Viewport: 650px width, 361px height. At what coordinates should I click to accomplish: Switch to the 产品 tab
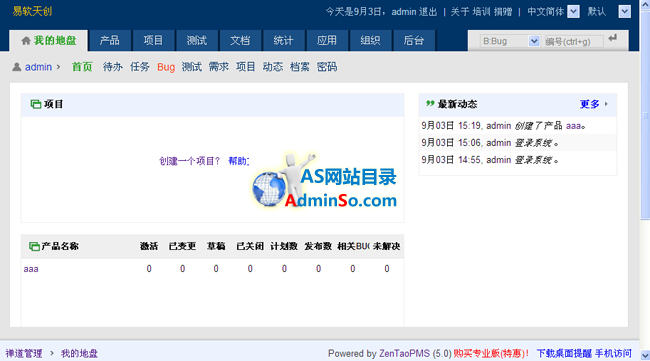tap(110, 40)
